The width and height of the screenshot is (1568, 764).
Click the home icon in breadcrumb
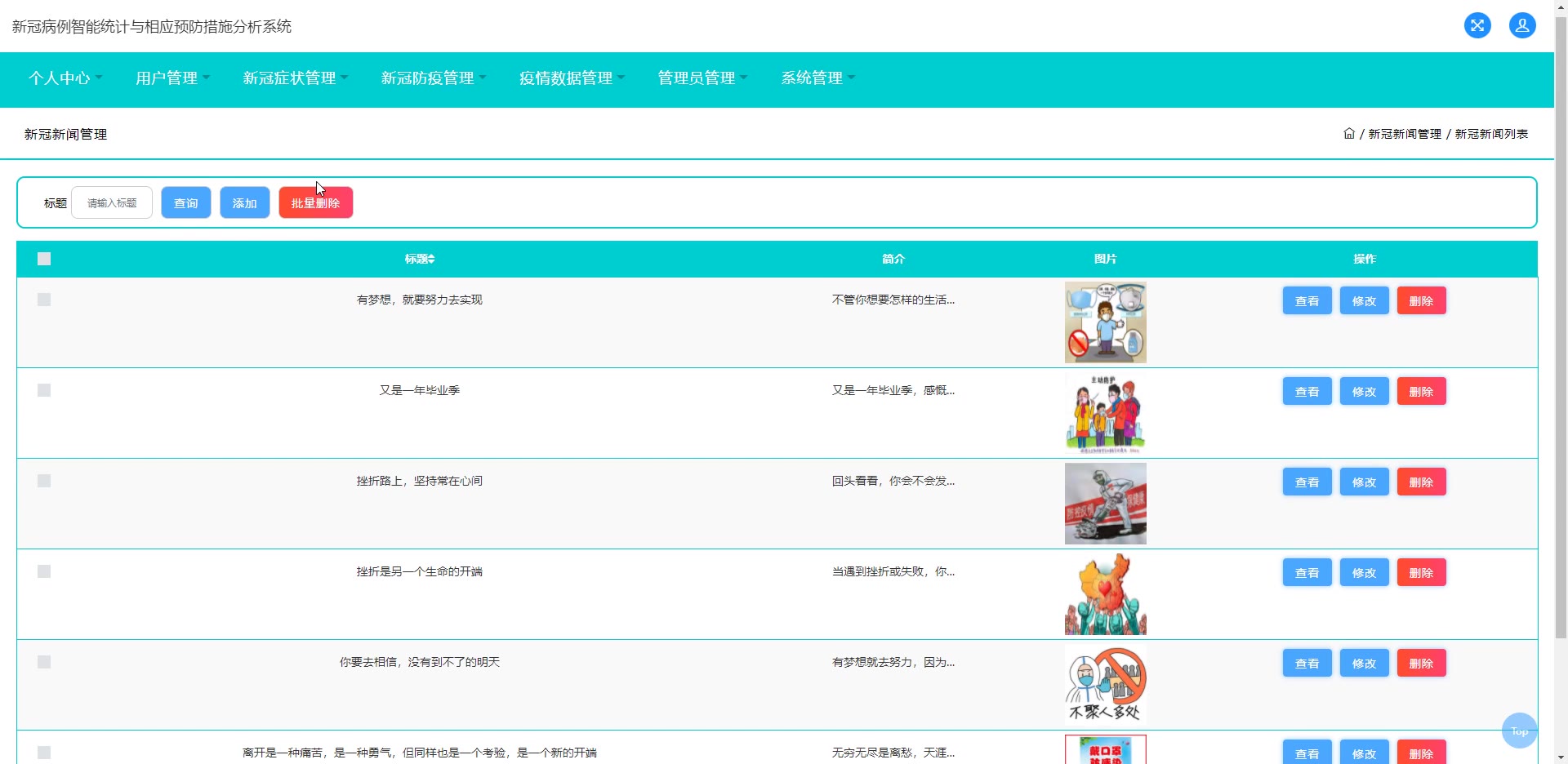click(1348, 134)
